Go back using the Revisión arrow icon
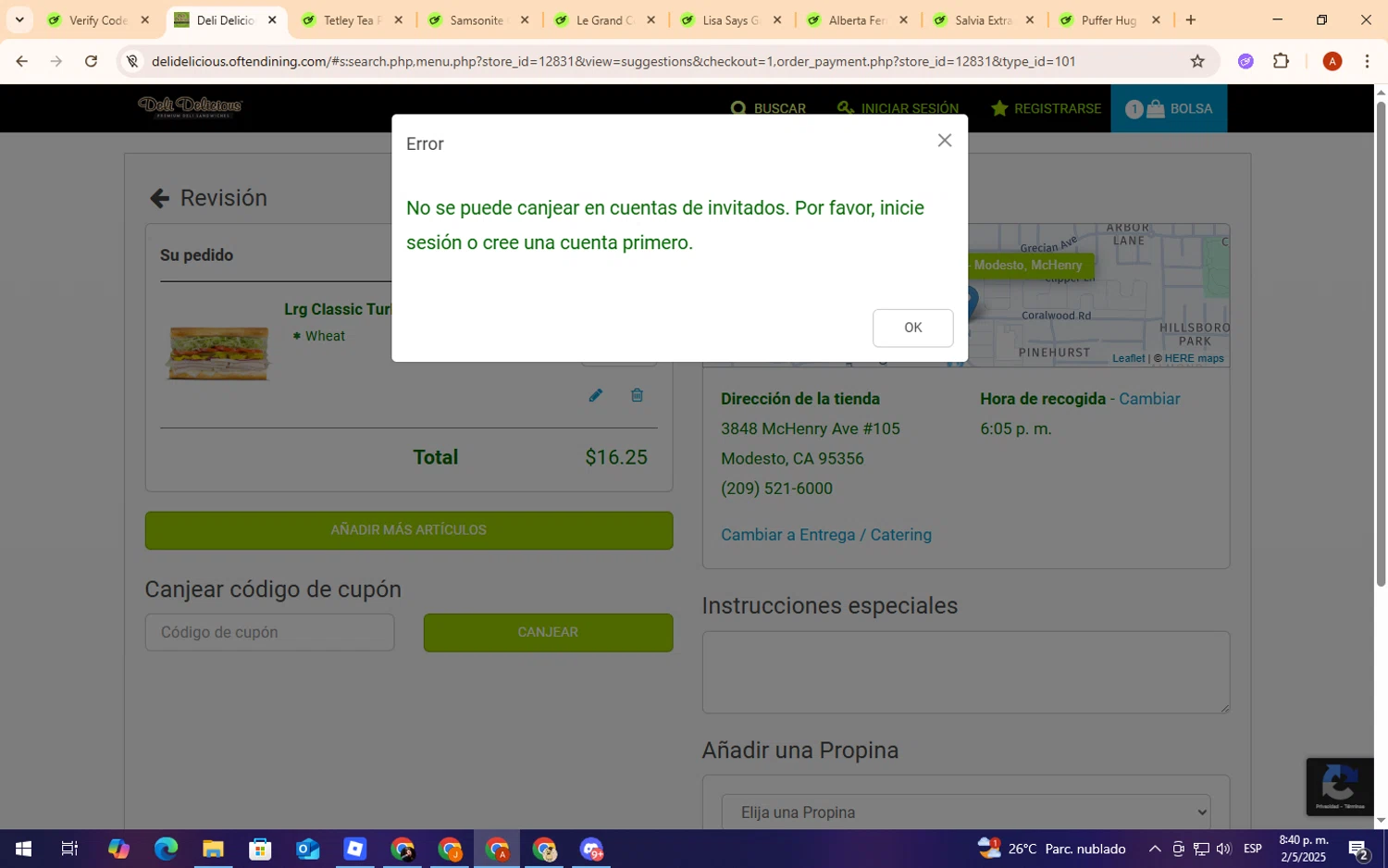1388x868 pixels. pyautogui.click(x=159, y=198)
